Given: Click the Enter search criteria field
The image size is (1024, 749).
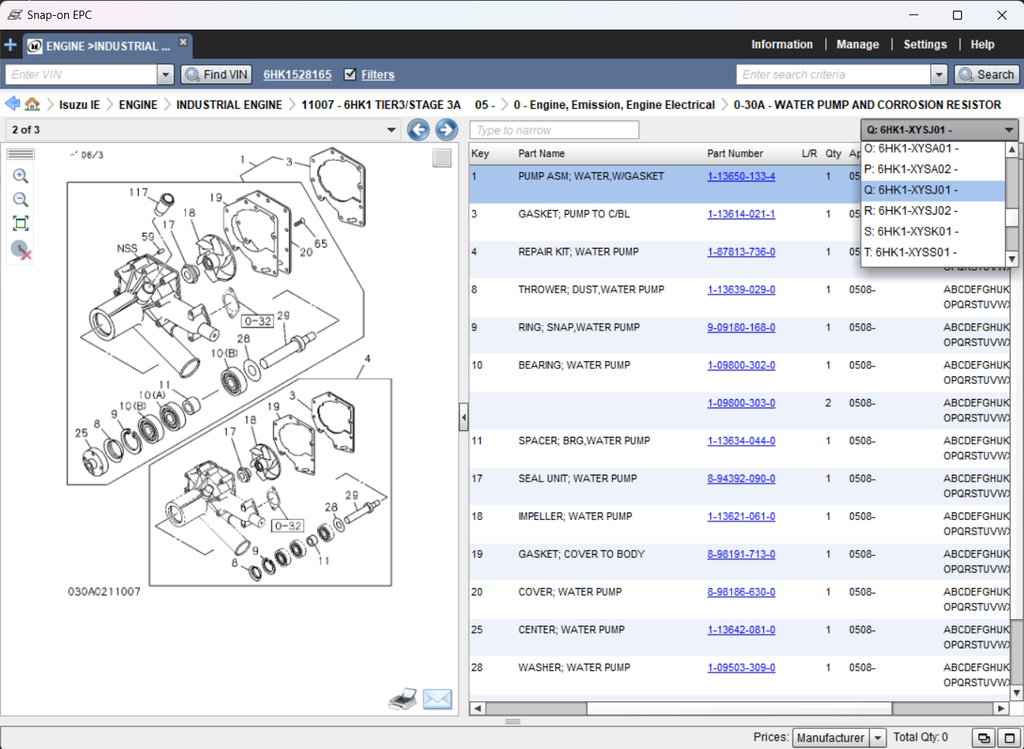Looking at the screenshot, I should [833, 74].
